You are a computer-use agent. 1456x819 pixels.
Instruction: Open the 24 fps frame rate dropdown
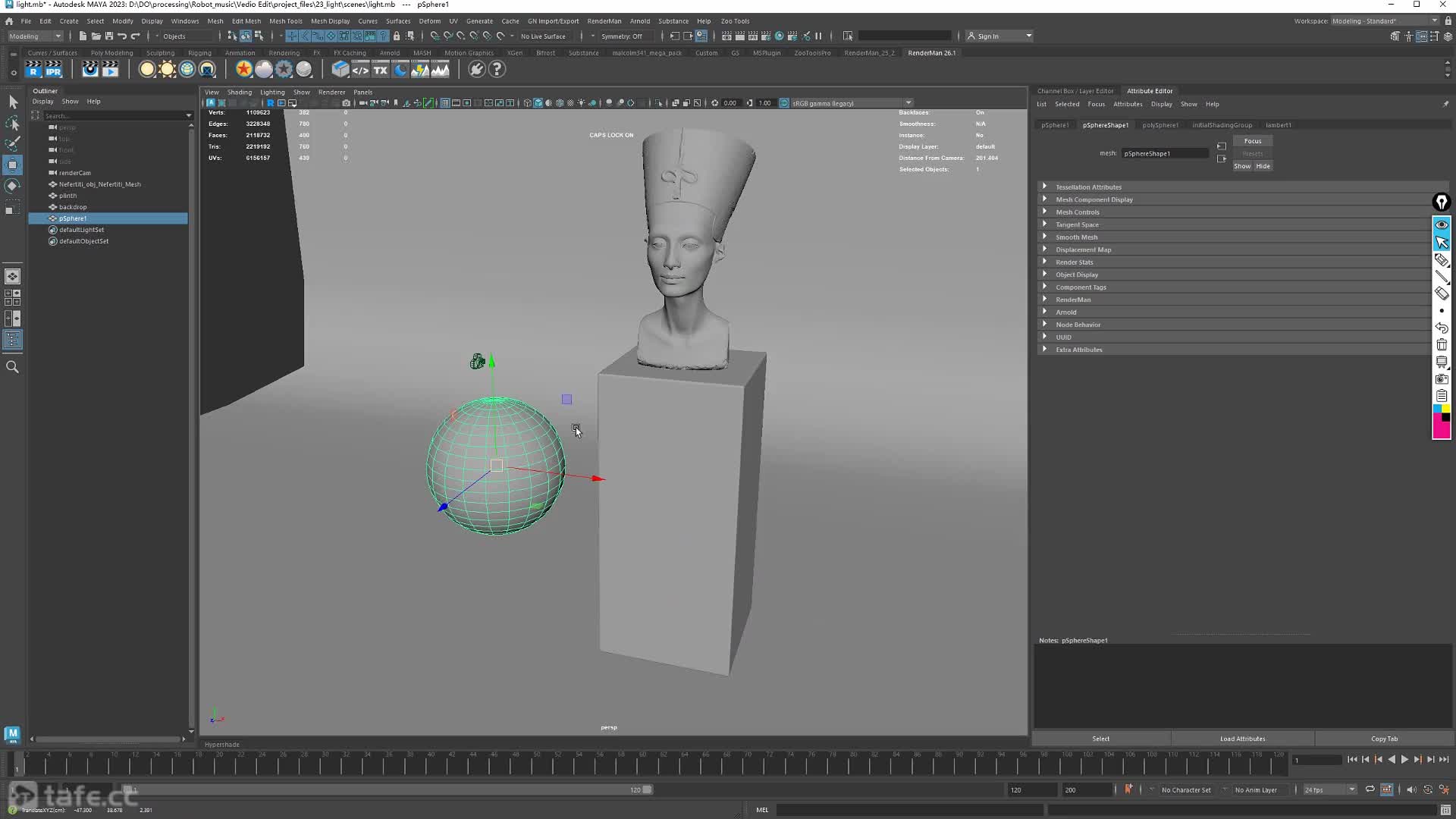coord(1329,789)
